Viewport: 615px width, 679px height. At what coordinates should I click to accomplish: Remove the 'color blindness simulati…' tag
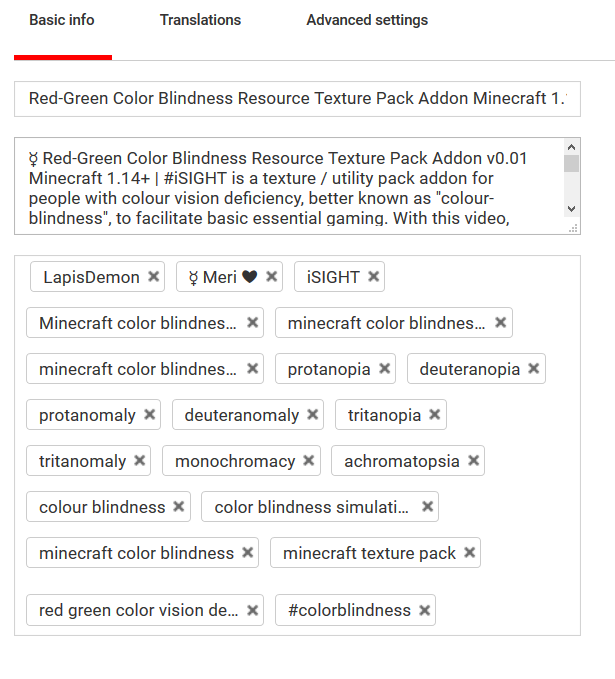[x=428, y=506]
